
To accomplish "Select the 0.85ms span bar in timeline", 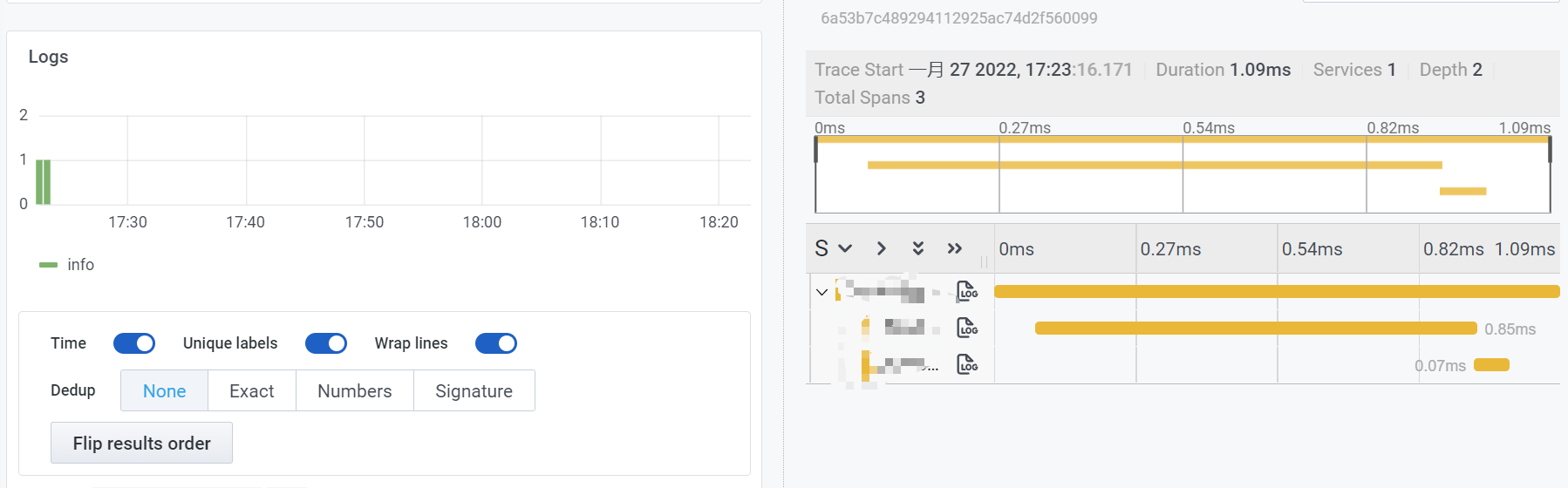I will [1255, 329].
